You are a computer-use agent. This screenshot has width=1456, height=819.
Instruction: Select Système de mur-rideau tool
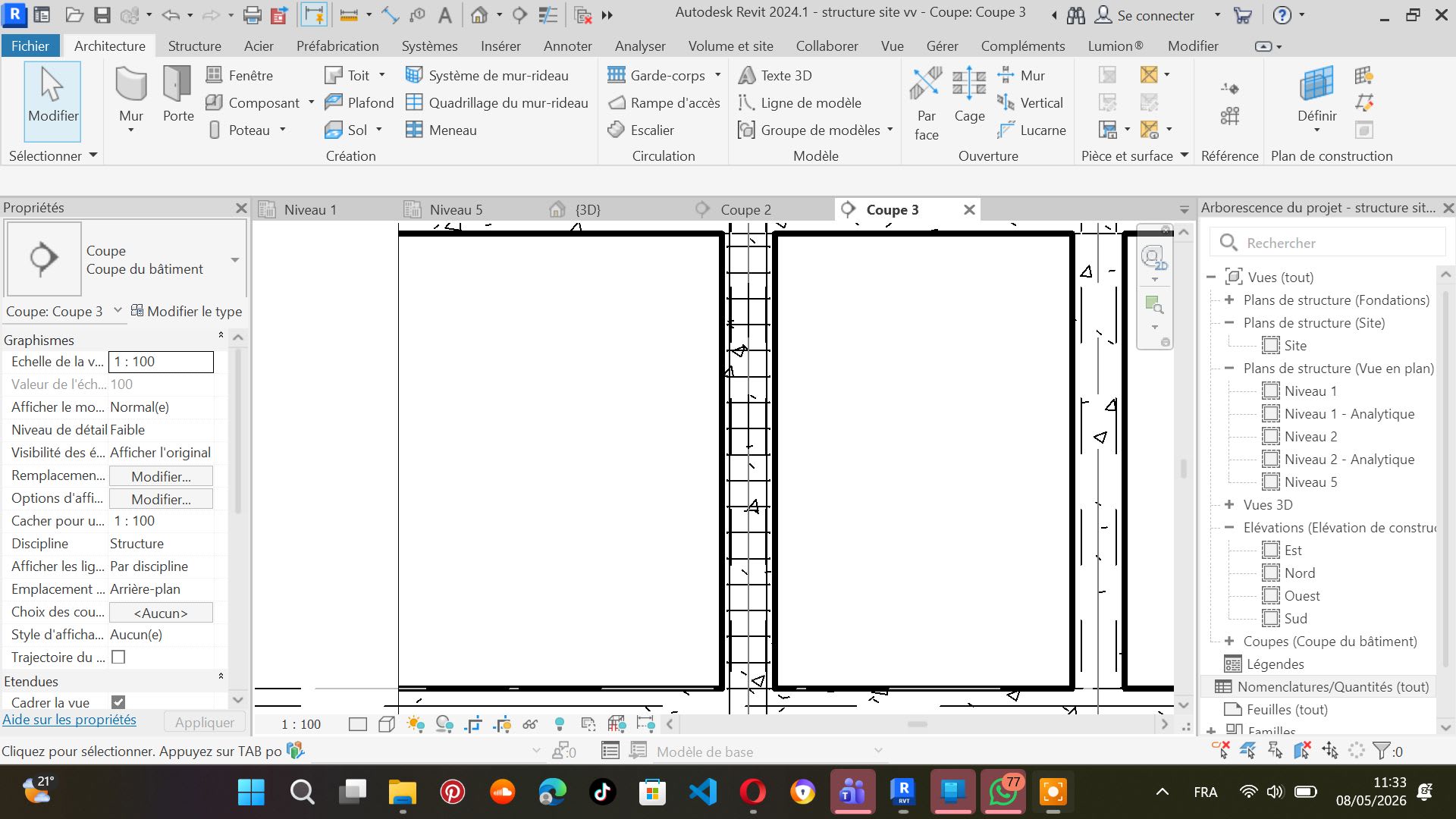tap(487, 75)
